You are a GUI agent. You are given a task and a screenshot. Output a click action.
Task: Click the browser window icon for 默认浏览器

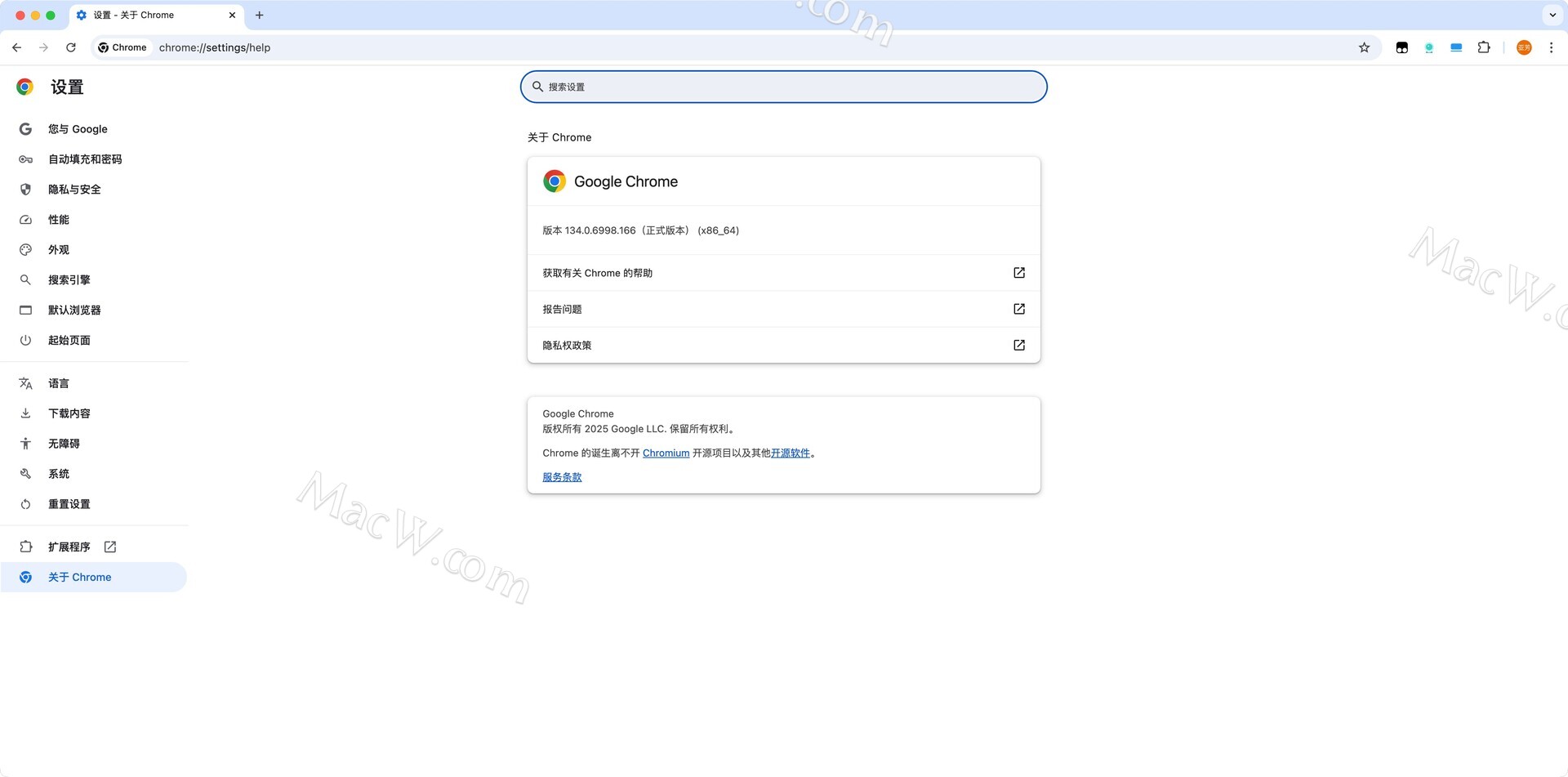(x=25, y=310)
